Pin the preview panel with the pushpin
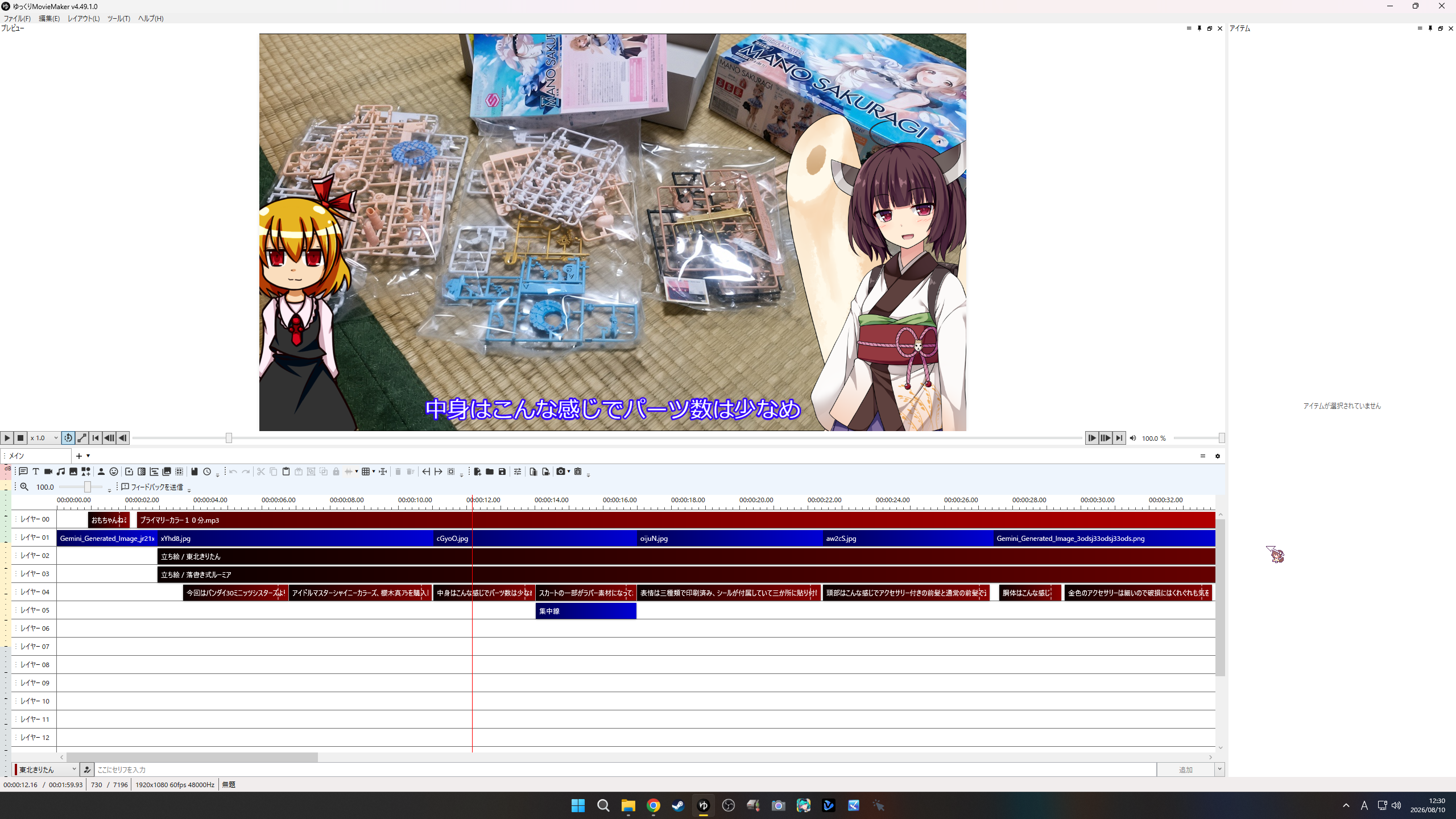Viewport: 1456px width, 819px height. (1199, 28)
